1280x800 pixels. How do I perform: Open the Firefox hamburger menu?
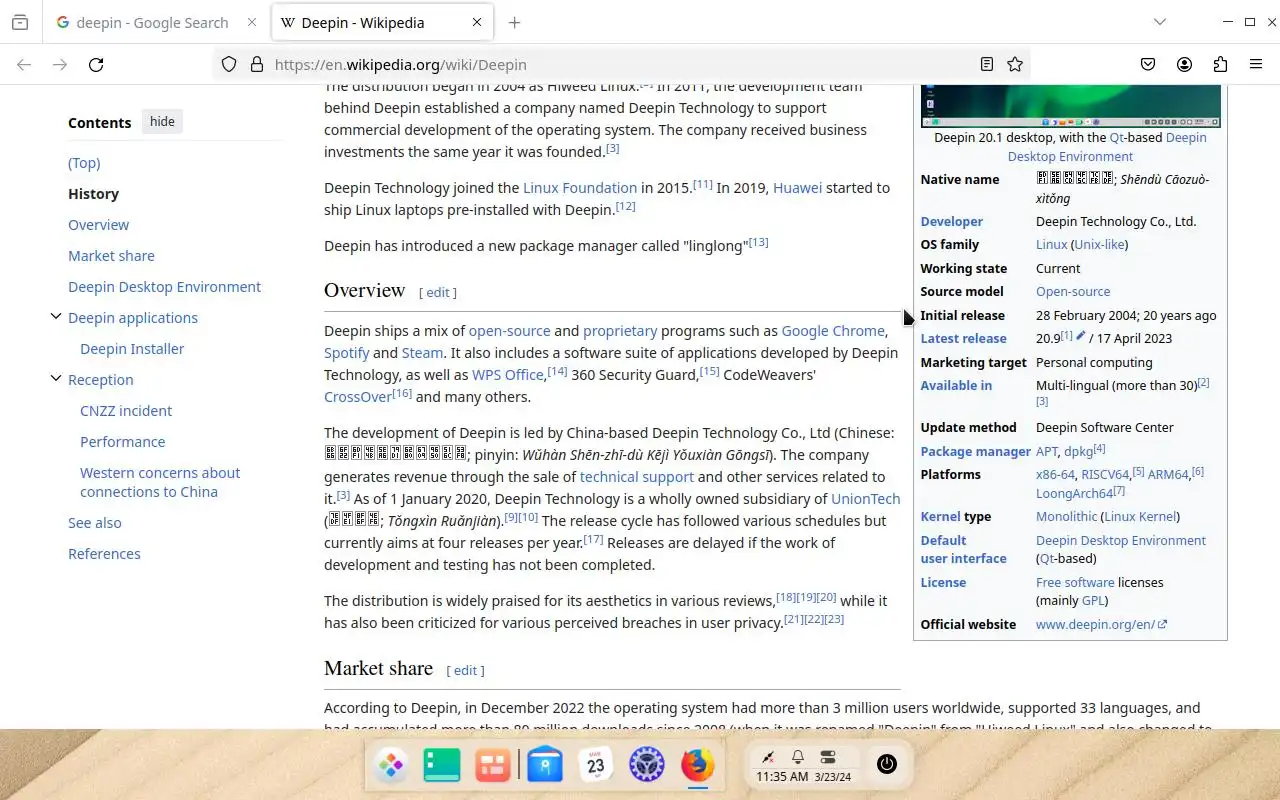[x=1256, y=64]
